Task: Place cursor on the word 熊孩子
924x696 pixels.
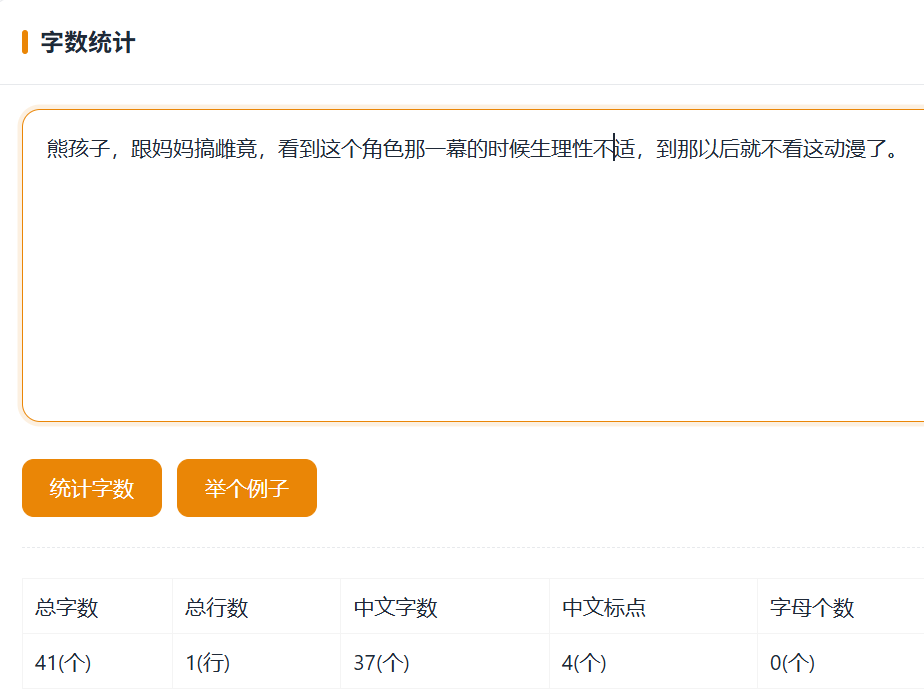Action: (78, 149)
